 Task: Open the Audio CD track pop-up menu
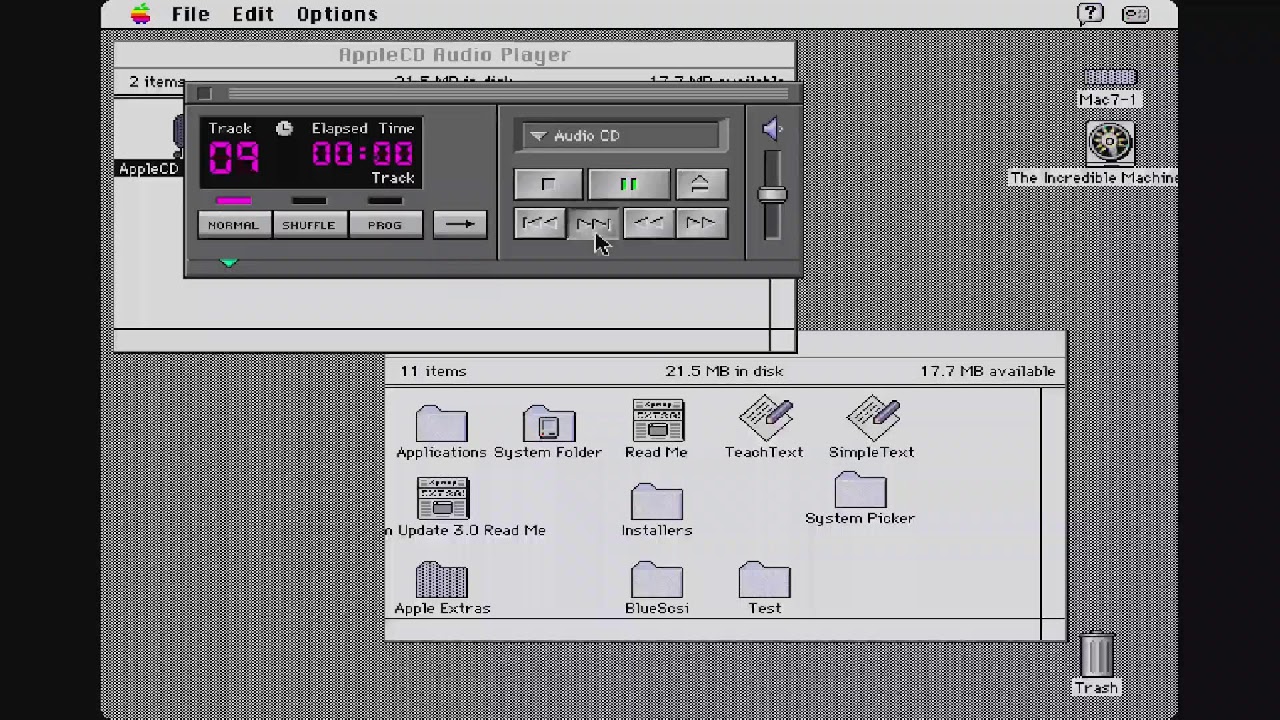point(619,136)
